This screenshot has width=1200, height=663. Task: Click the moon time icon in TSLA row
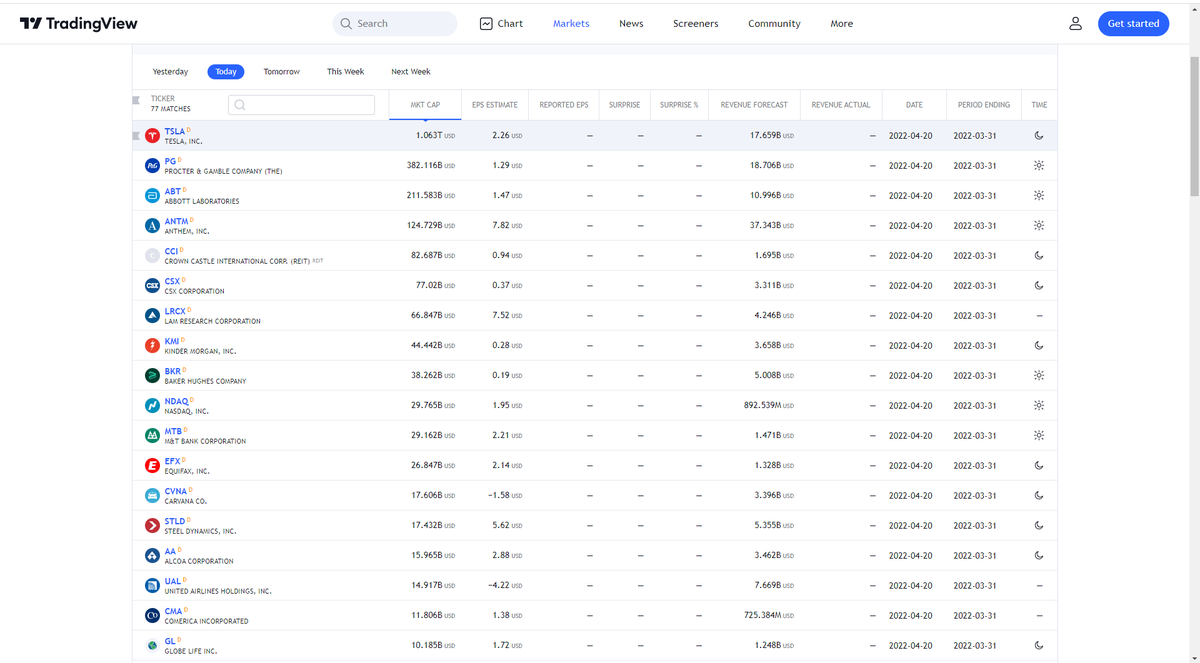[1039, 135]
